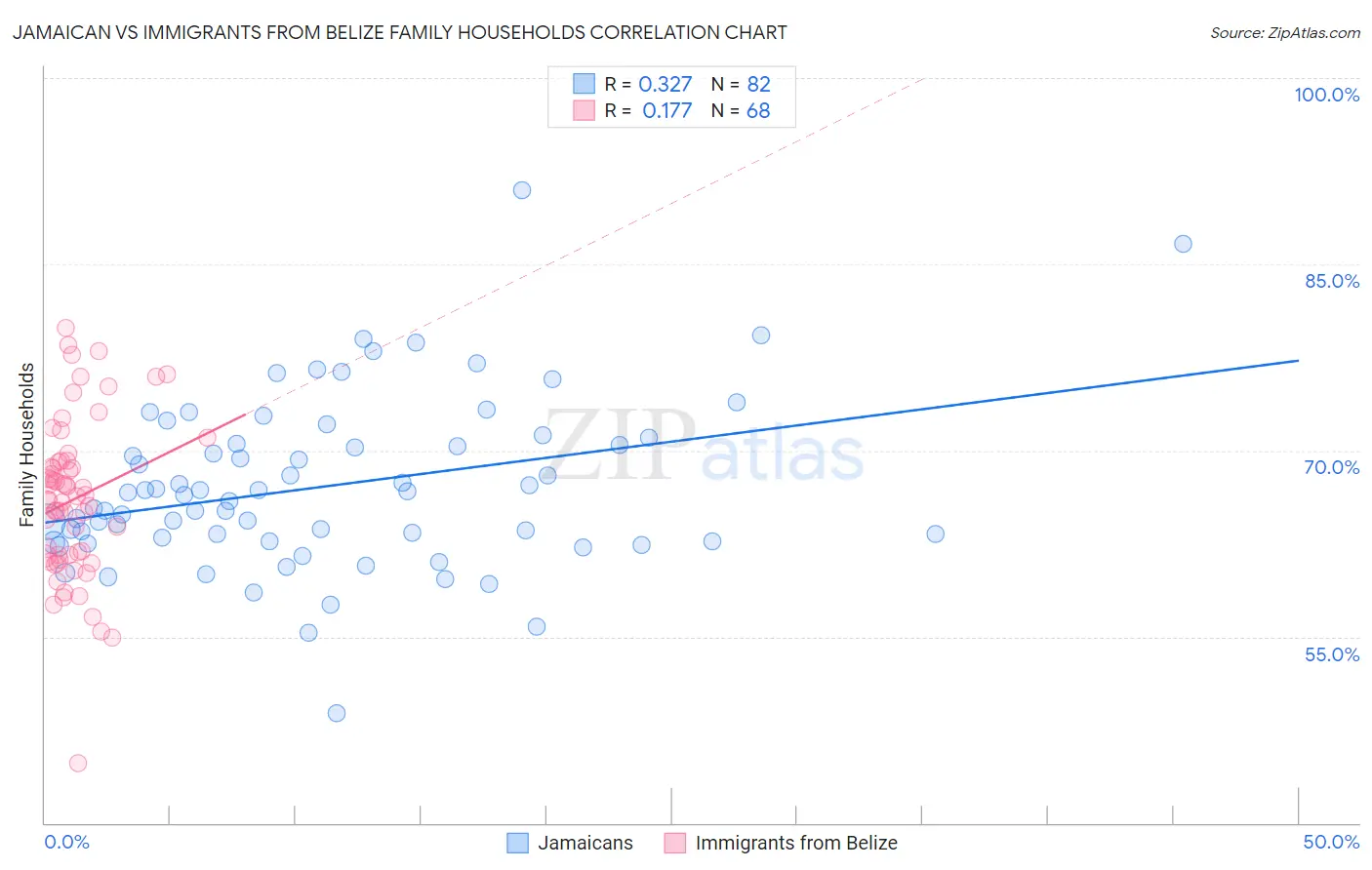Image resolution: width=1372 pixels, height=870 pixels.
Task: Click the pink Immigrants from Belize legend swatch
Action: (x=674, y=843)
